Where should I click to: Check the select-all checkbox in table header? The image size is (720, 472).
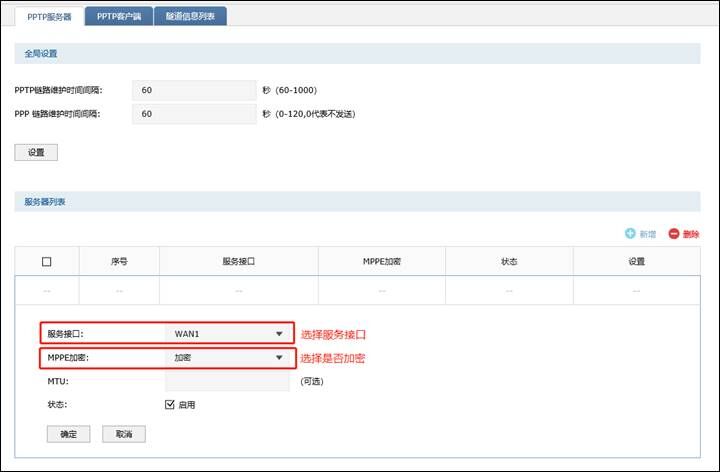pos(46,262)
